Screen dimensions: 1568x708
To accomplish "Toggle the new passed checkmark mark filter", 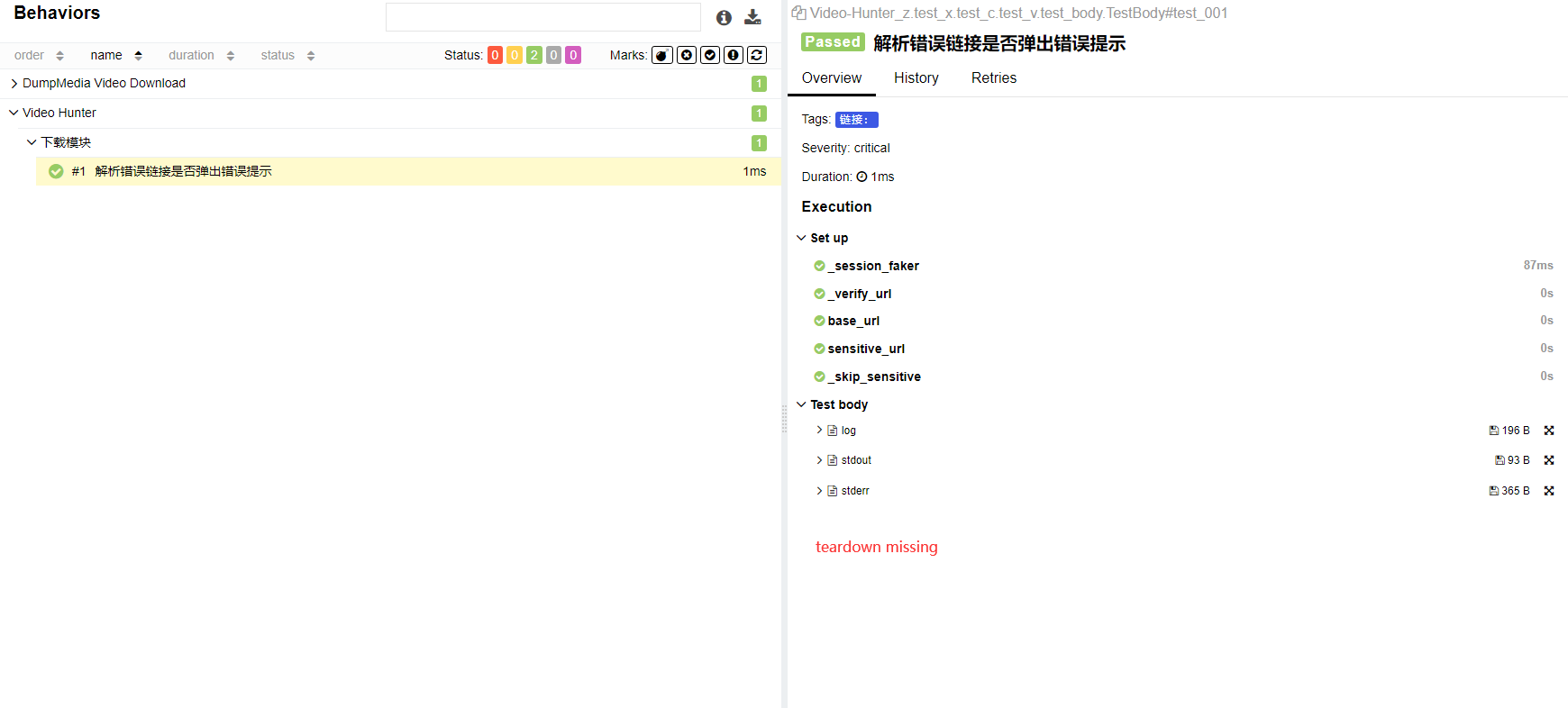I will (x=710, y=55).
